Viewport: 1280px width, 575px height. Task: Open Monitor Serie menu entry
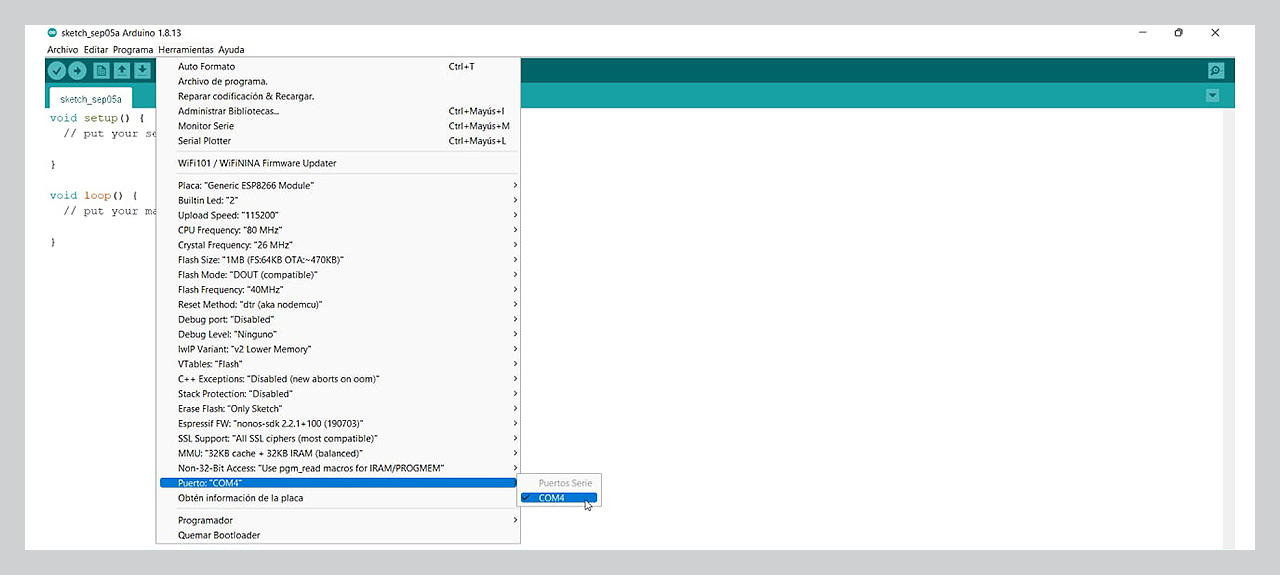[x=338, y=126]
